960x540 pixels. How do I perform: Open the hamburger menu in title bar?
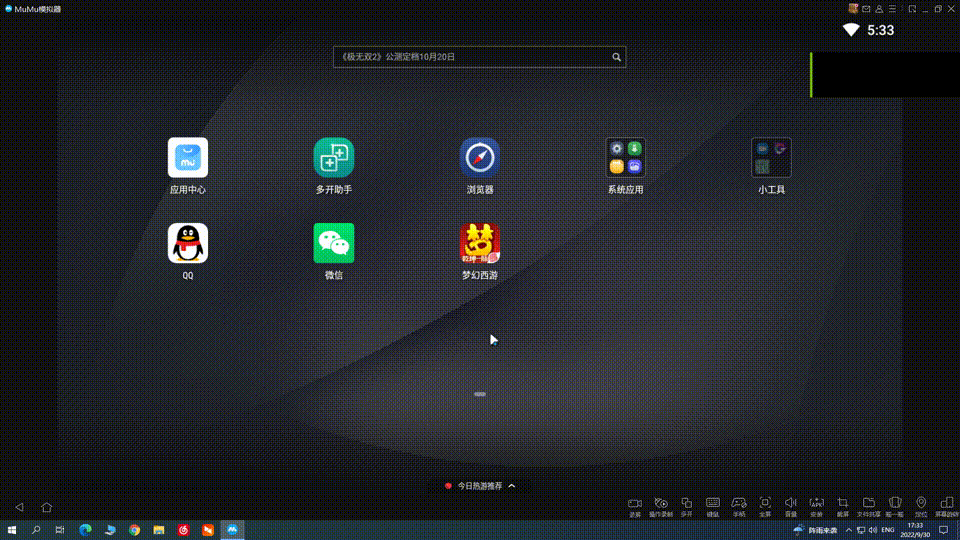[x=893, y=9]
